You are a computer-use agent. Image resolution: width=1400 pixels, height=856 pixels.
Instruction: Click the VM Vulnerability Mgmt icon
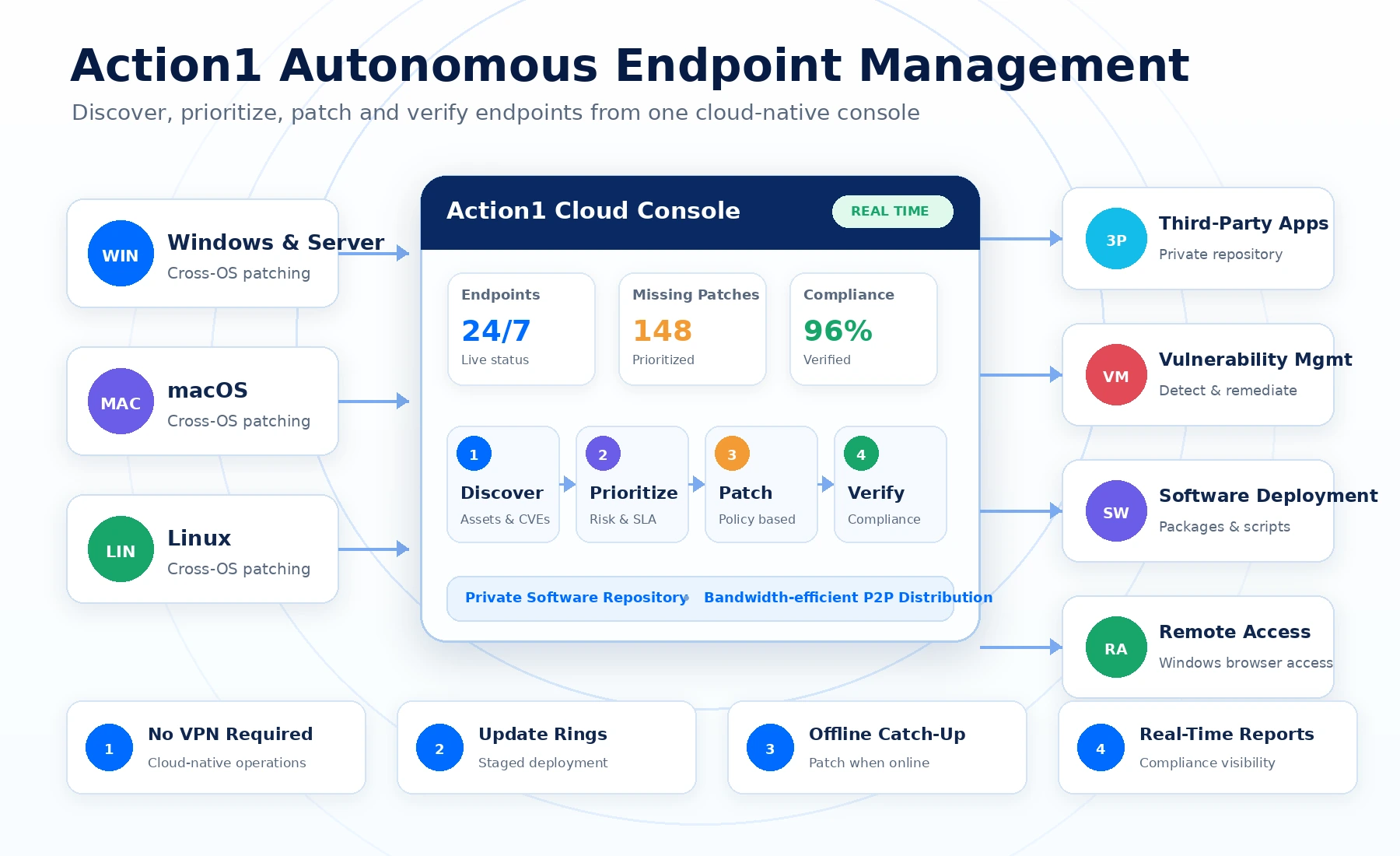1116,375
